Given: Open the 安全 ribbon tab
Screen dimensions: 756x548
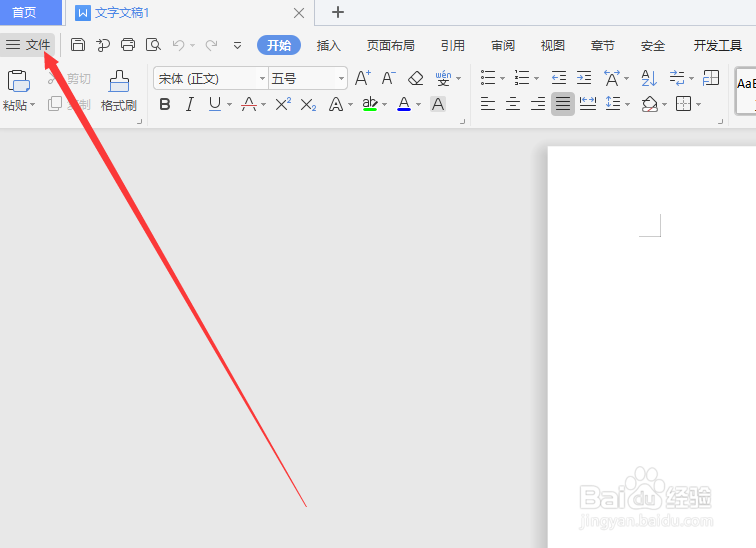Looking at the screenshot, I should click(653, 45).
